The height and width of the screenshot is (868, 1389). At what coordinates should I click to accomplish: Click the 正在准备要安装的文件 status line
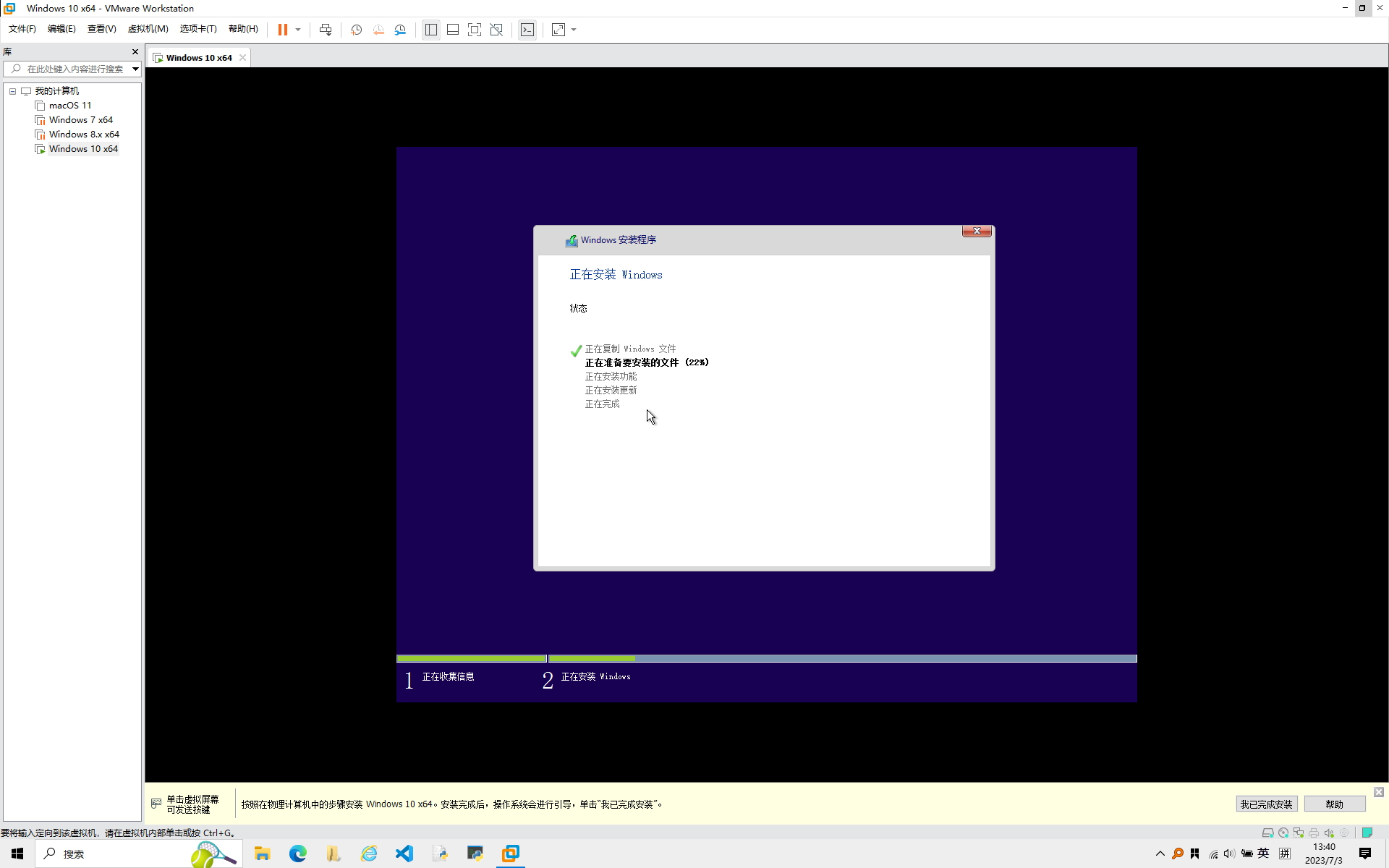647,362
